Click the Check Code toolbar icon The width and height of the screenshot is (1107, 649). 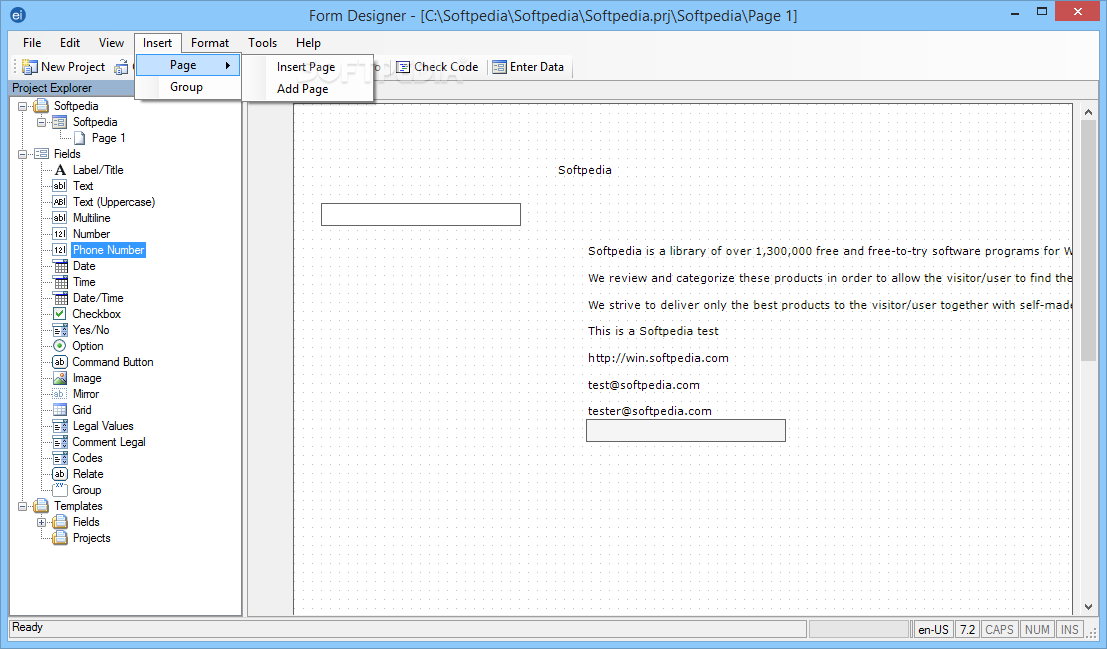tap(403, 67)
